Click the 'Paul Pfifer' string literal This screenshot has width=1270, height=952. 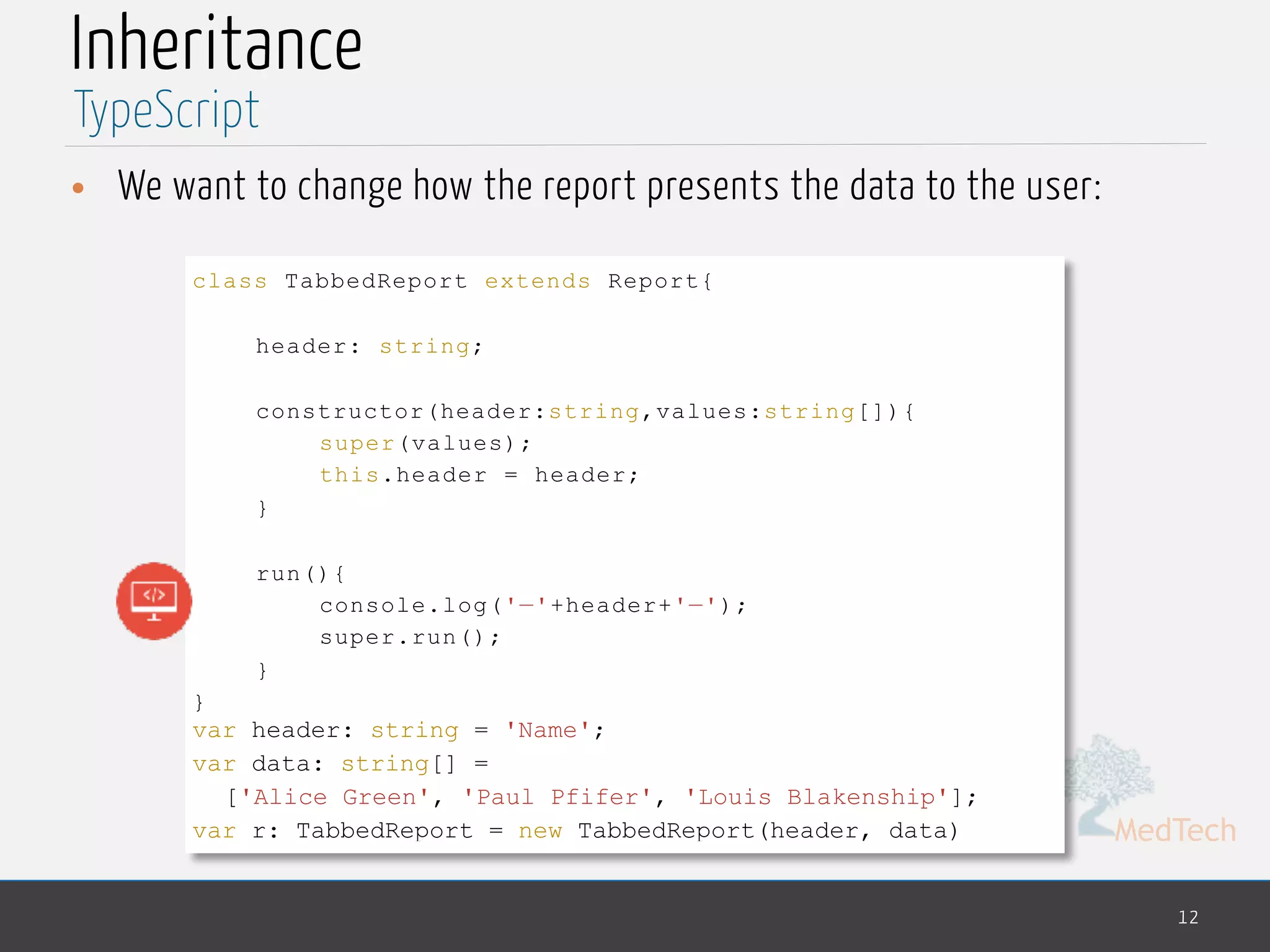tap(557, 798)
